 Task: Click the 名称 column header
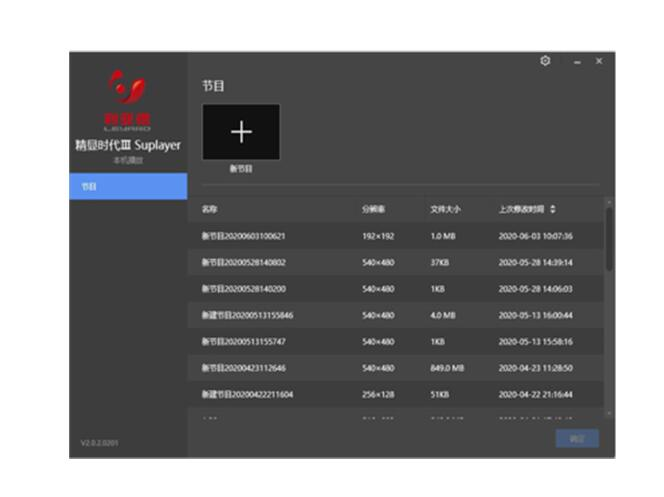click(x=209, y=210)
